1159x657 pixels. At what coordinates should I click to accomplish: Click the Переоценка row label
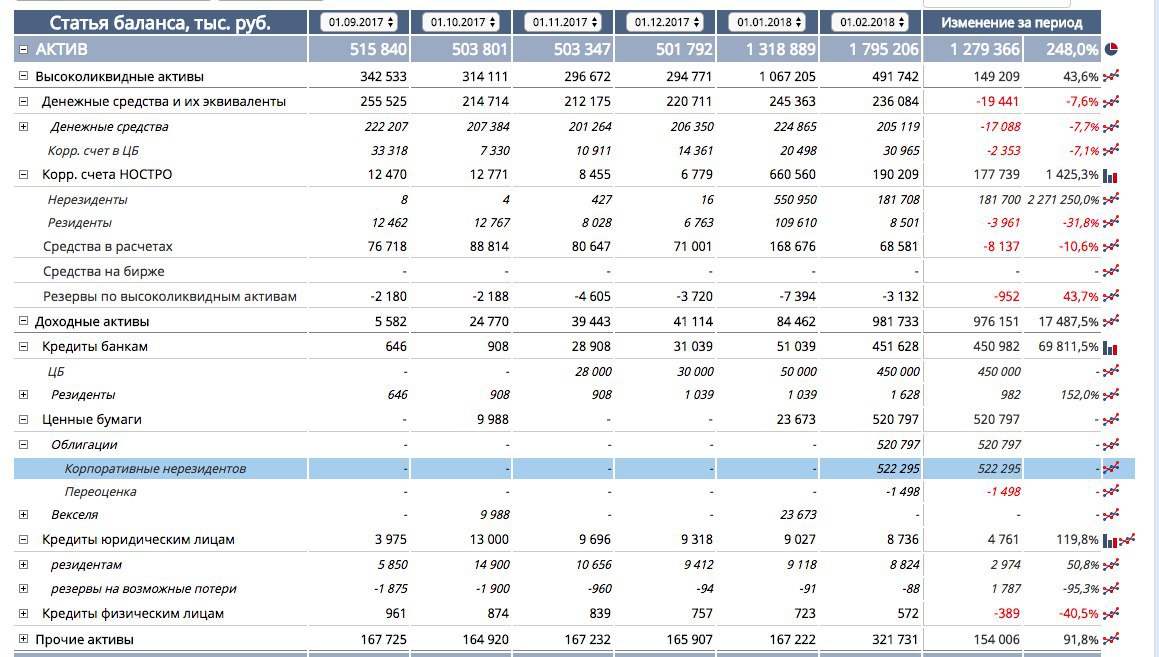tap(101, 491)
